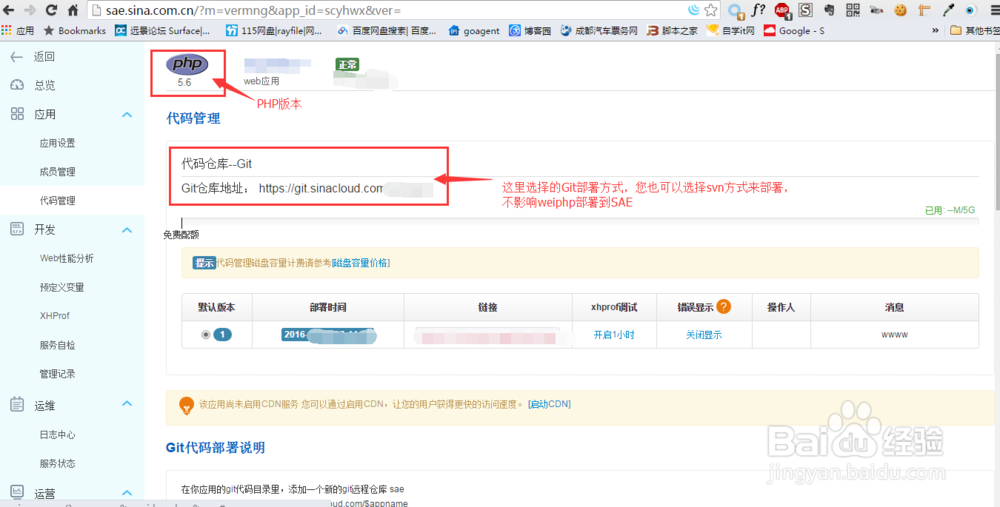Open the Bookmarks folder in bookmarks bar
This screenshot has height=507, width=1000.
pos(75,31)
